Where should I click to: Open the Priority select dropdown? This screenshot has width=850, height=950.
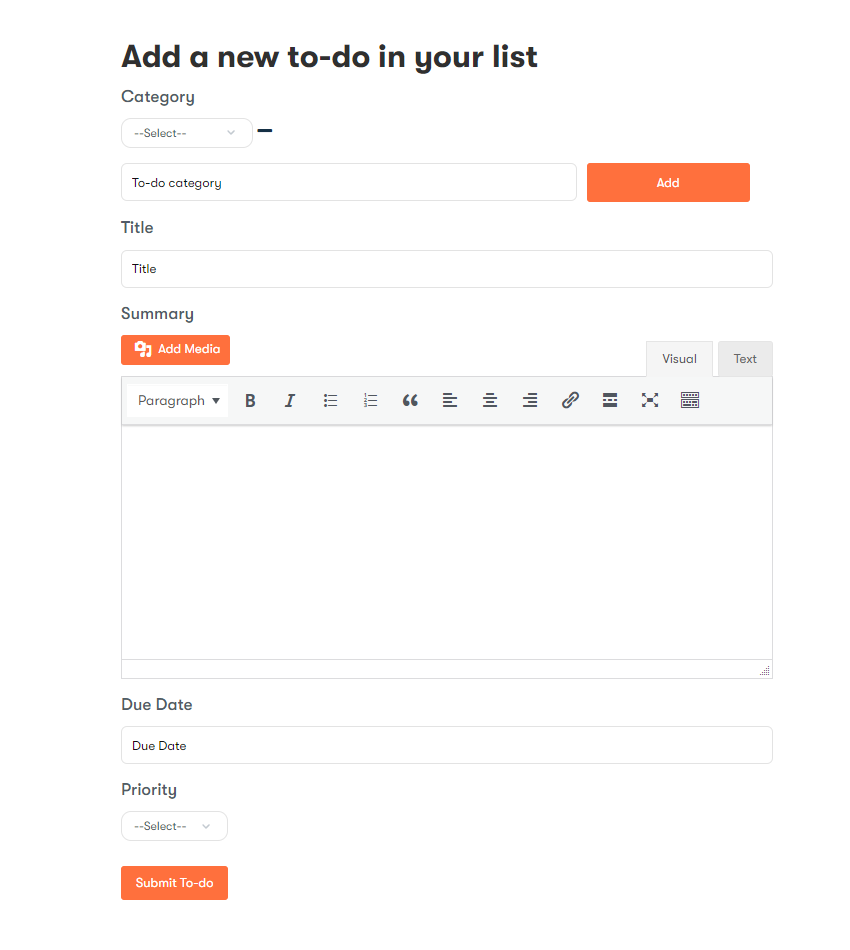pos(173,826)
